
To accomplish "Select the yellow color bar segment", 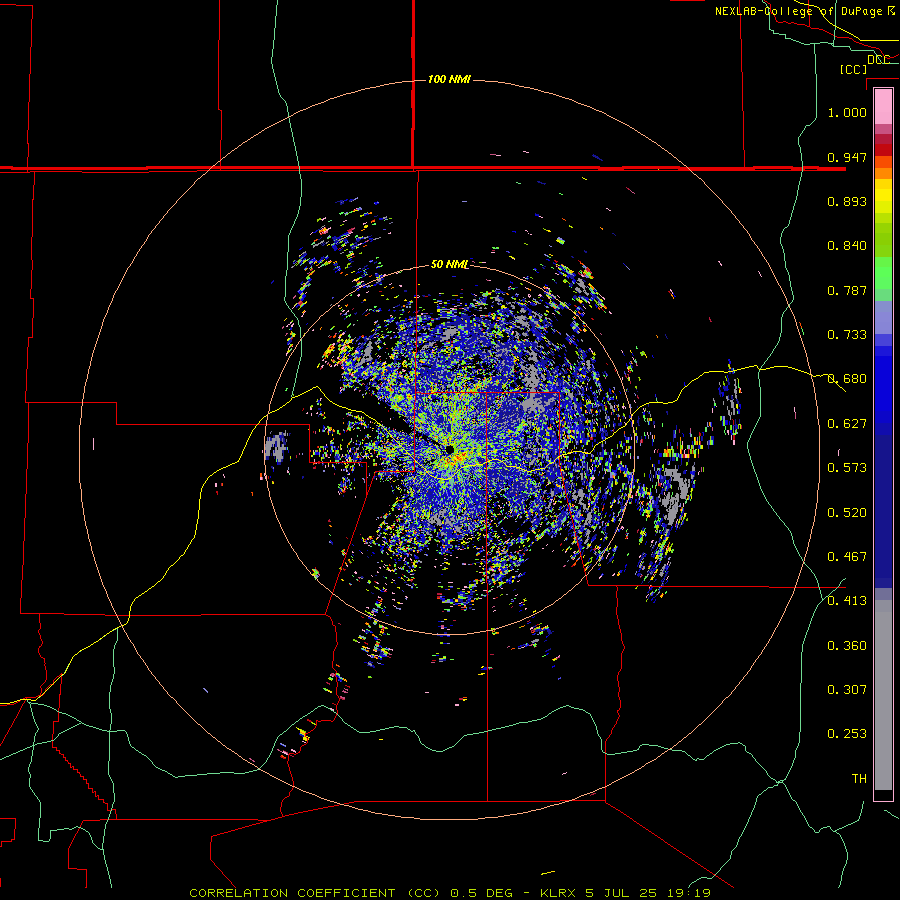I will pos(883,196).
